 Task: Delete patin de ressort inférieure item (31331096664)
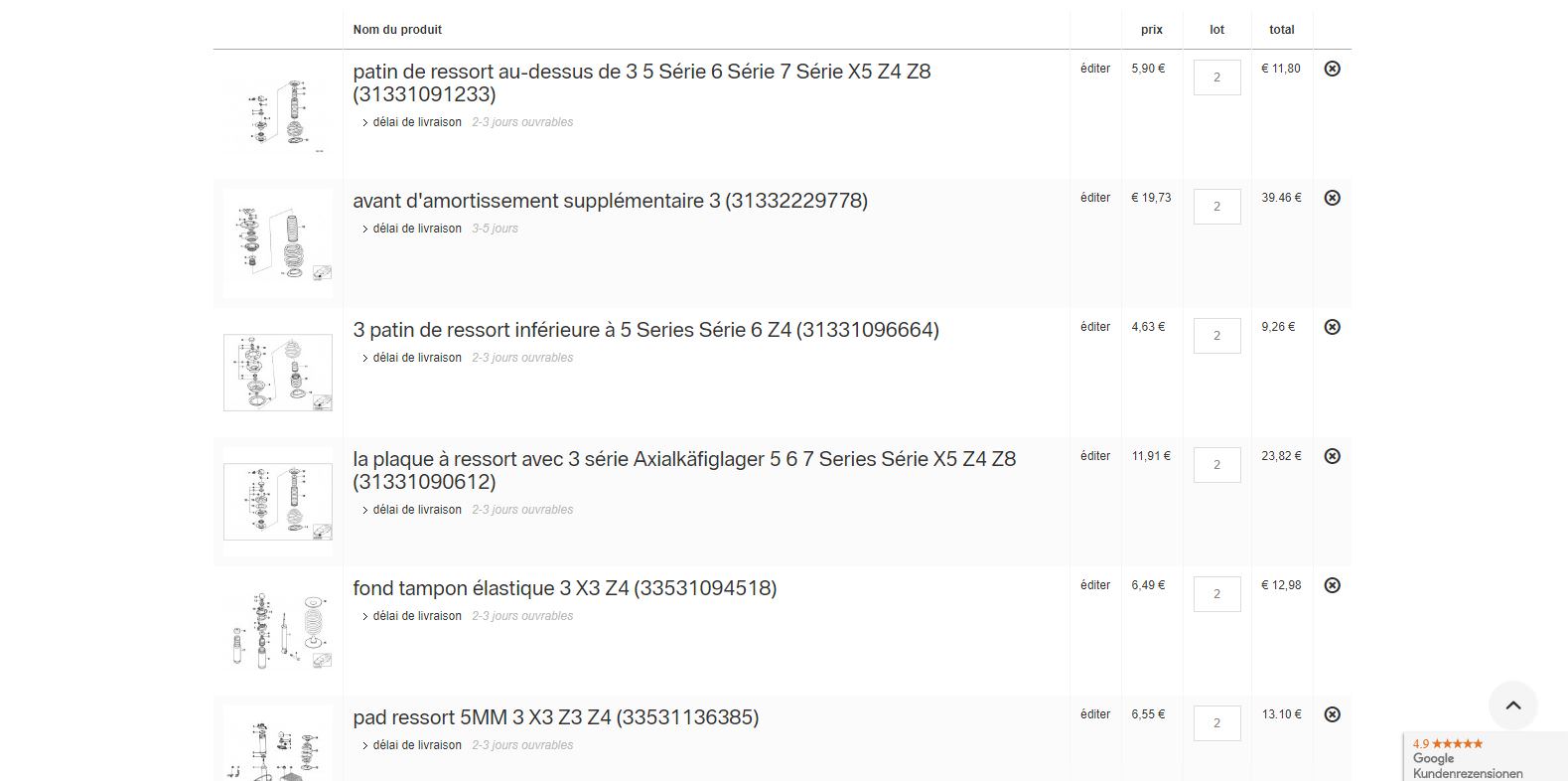[x=1333, y=327]
